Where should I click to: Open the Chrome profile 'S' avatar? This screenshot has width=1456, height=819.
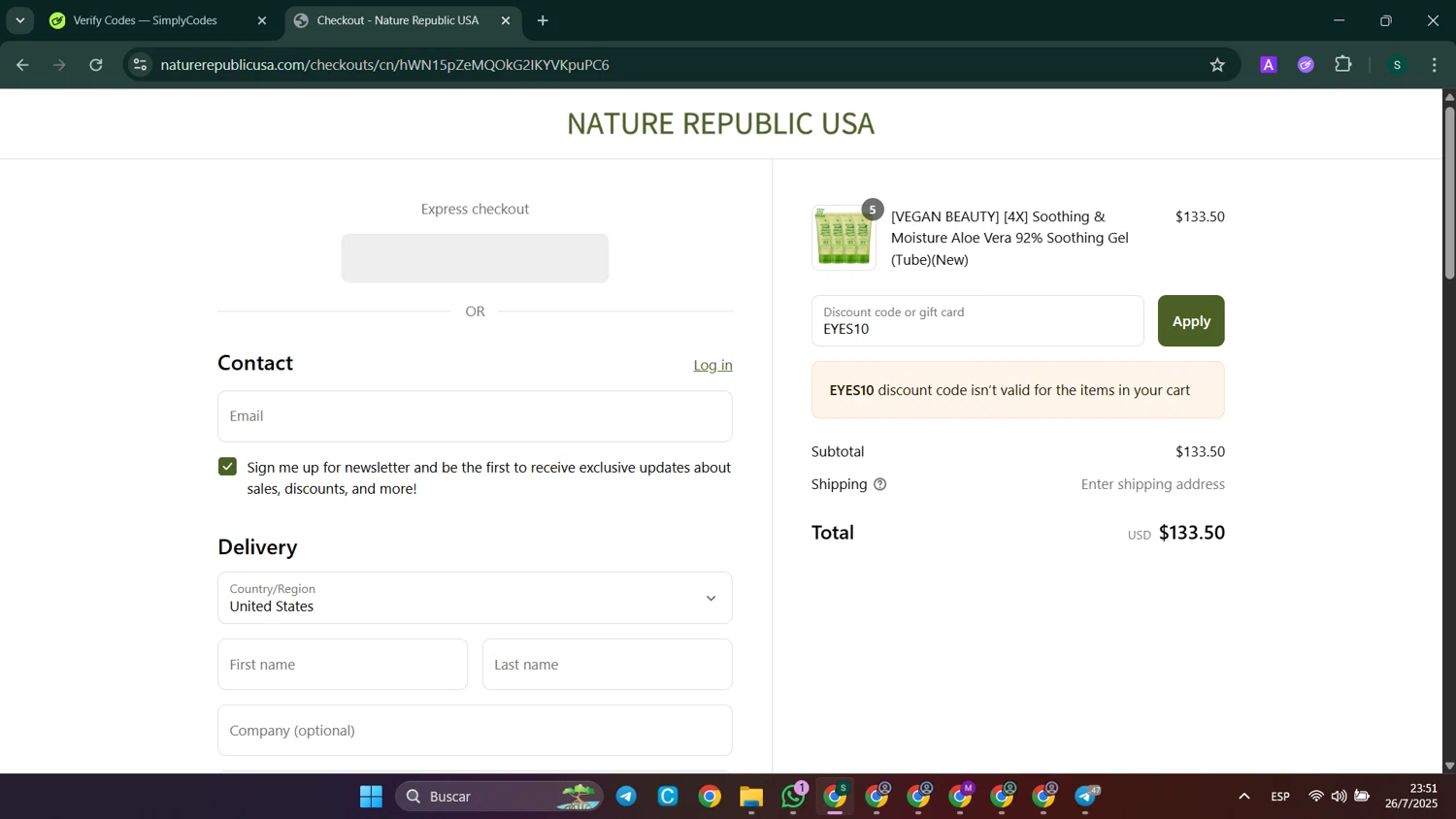pos(1397,65)
